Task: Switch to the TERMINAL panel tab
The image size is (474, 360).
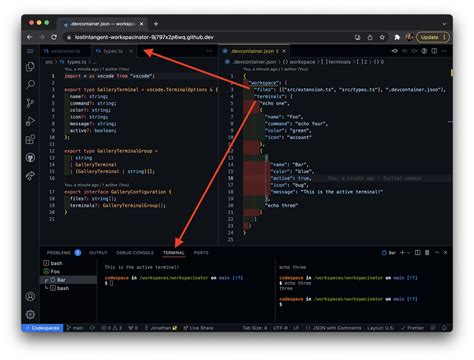Action: 174,253
